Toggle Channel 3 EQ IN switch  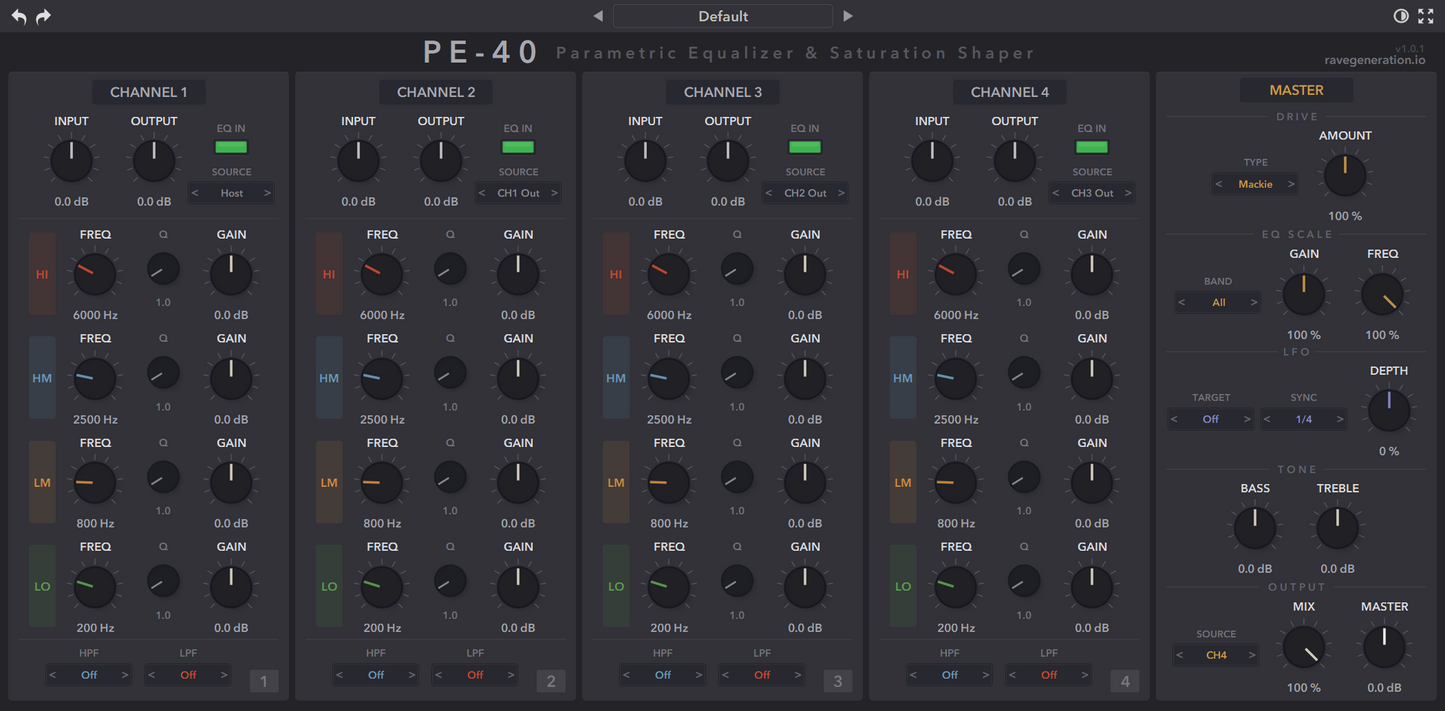pos(805,147)
